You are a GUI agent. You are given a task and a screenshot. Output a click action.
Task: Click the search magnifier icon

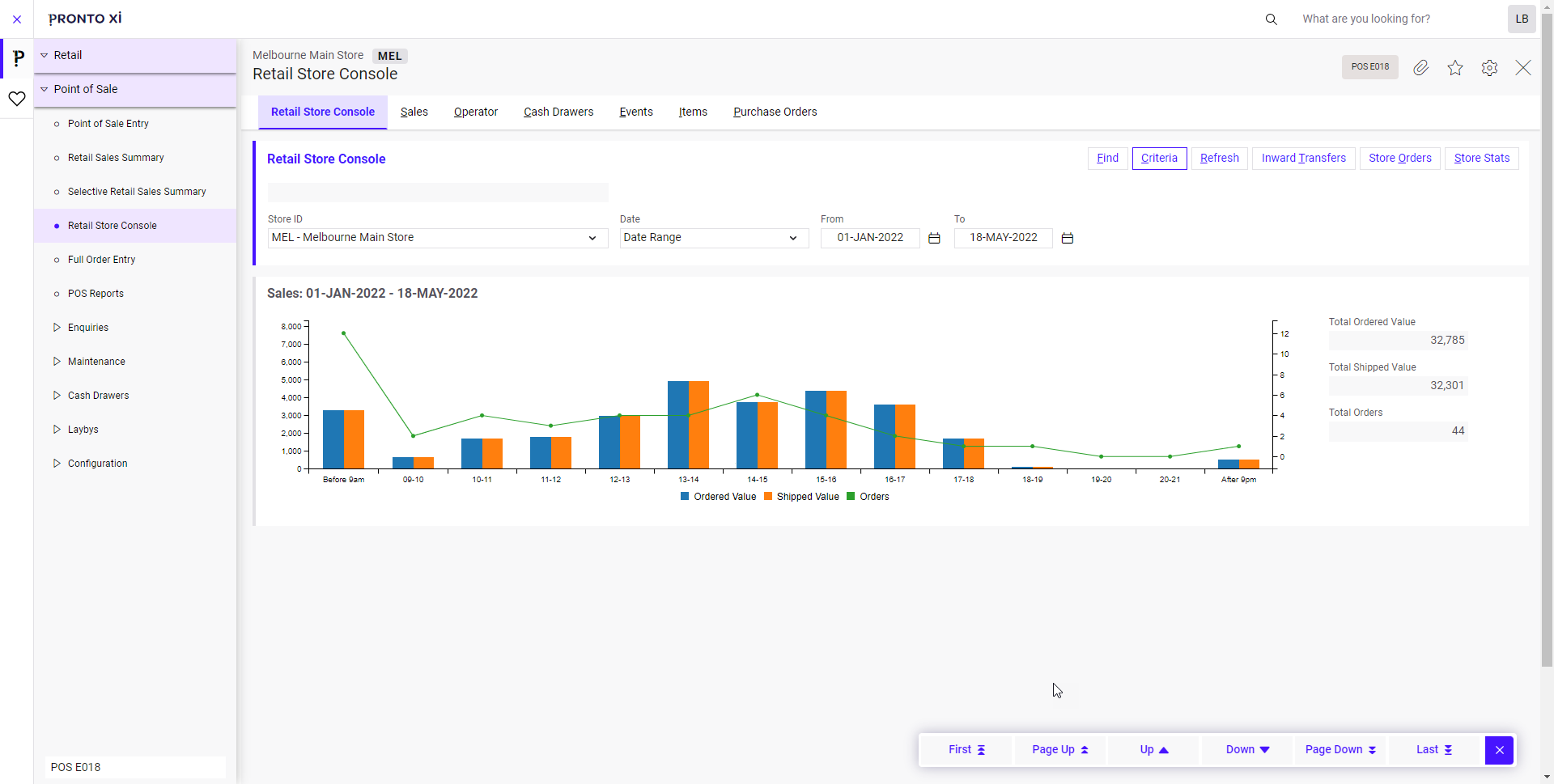click(1272, 19)
